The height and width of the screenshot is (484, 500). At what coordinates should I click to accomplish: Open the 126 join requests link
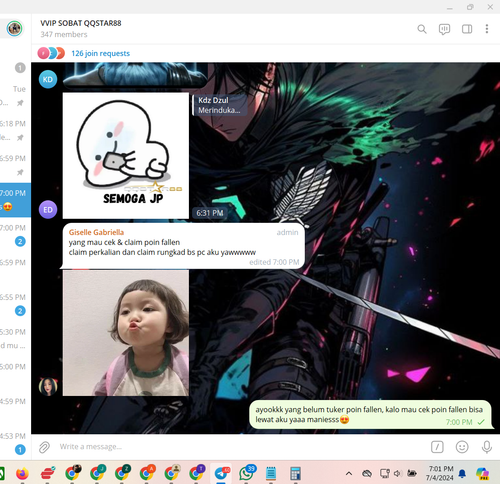click(101, 53)
